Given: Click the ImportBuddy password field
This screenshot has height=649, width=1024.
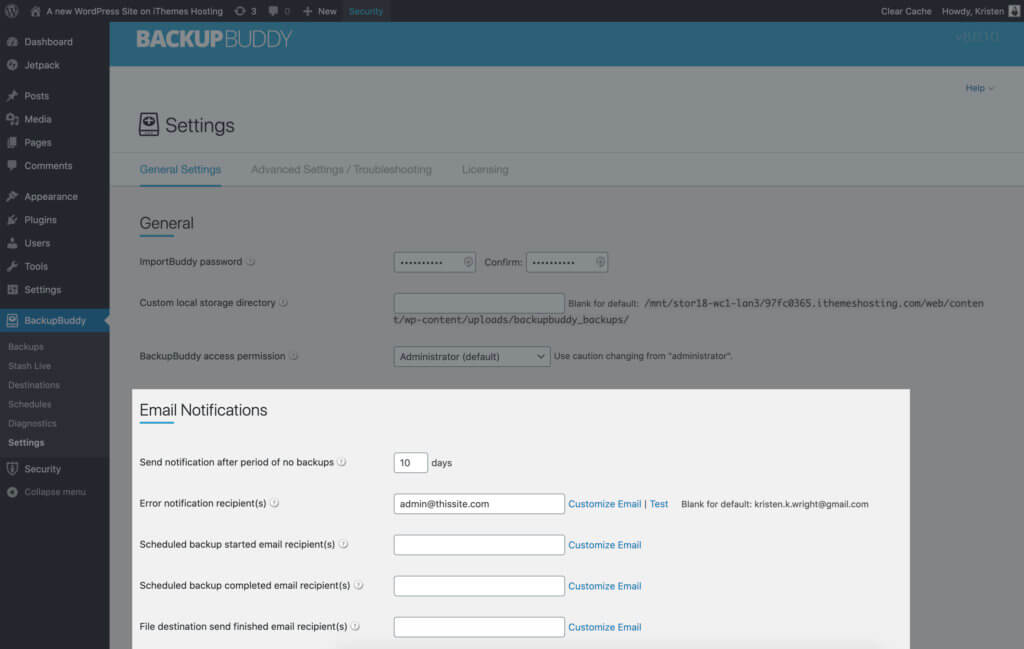Looking at the screenshot, I should (x=434, y=262).
